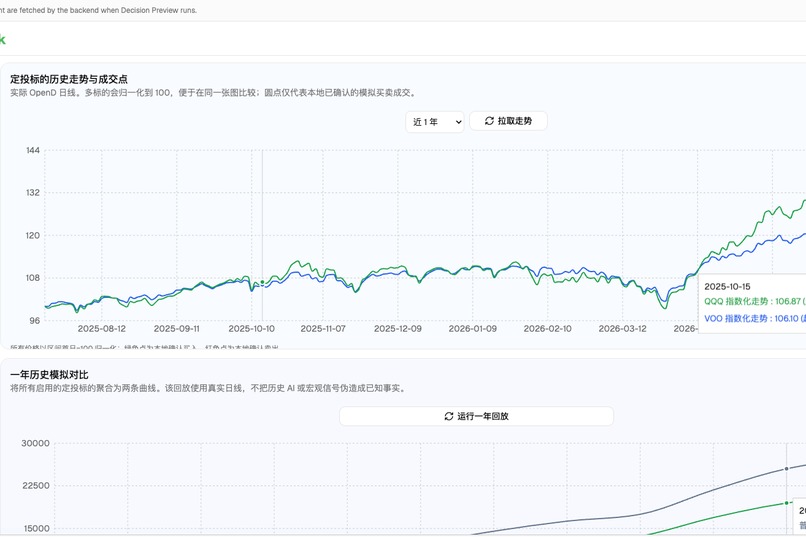
Task: Click the 2025-10-10 x-axis date label
Action: click(251, 329)
